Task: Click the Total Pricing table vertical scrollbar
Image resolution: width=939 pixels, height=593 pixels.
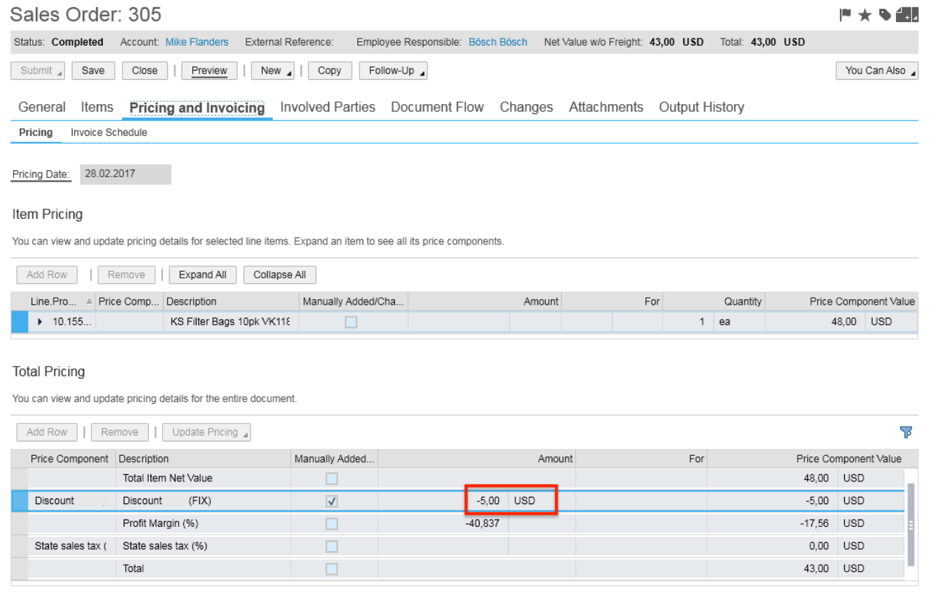Action: tap(911, 525)
